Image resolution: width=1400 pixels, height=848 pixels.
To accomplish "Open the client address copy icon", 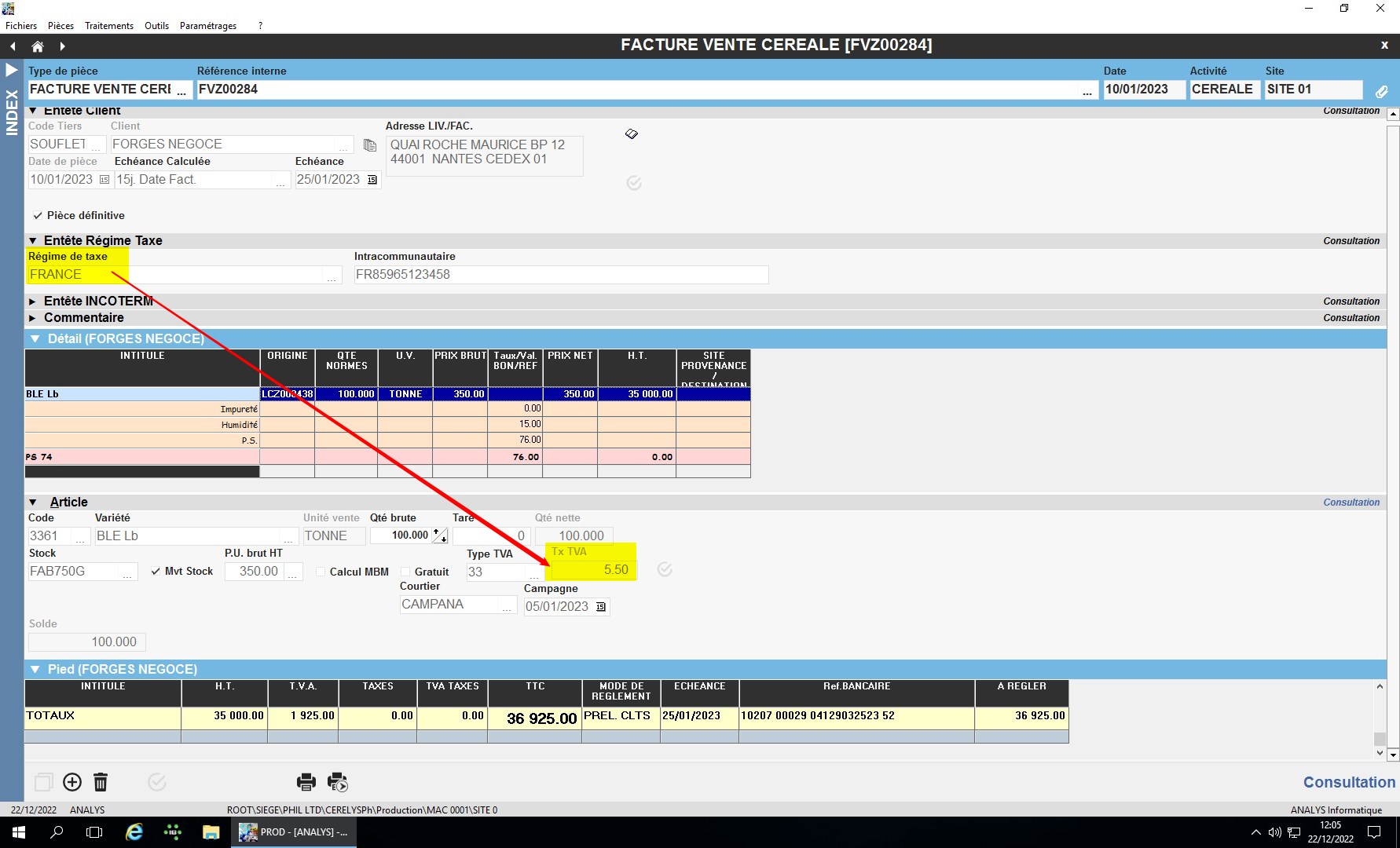I will click(x=370, y=145).
